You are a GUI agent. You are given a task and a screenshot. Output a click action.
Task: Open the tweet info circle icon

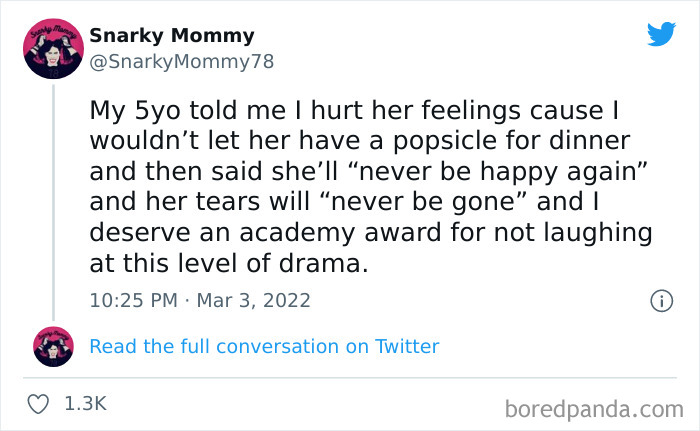coord(660,299)
